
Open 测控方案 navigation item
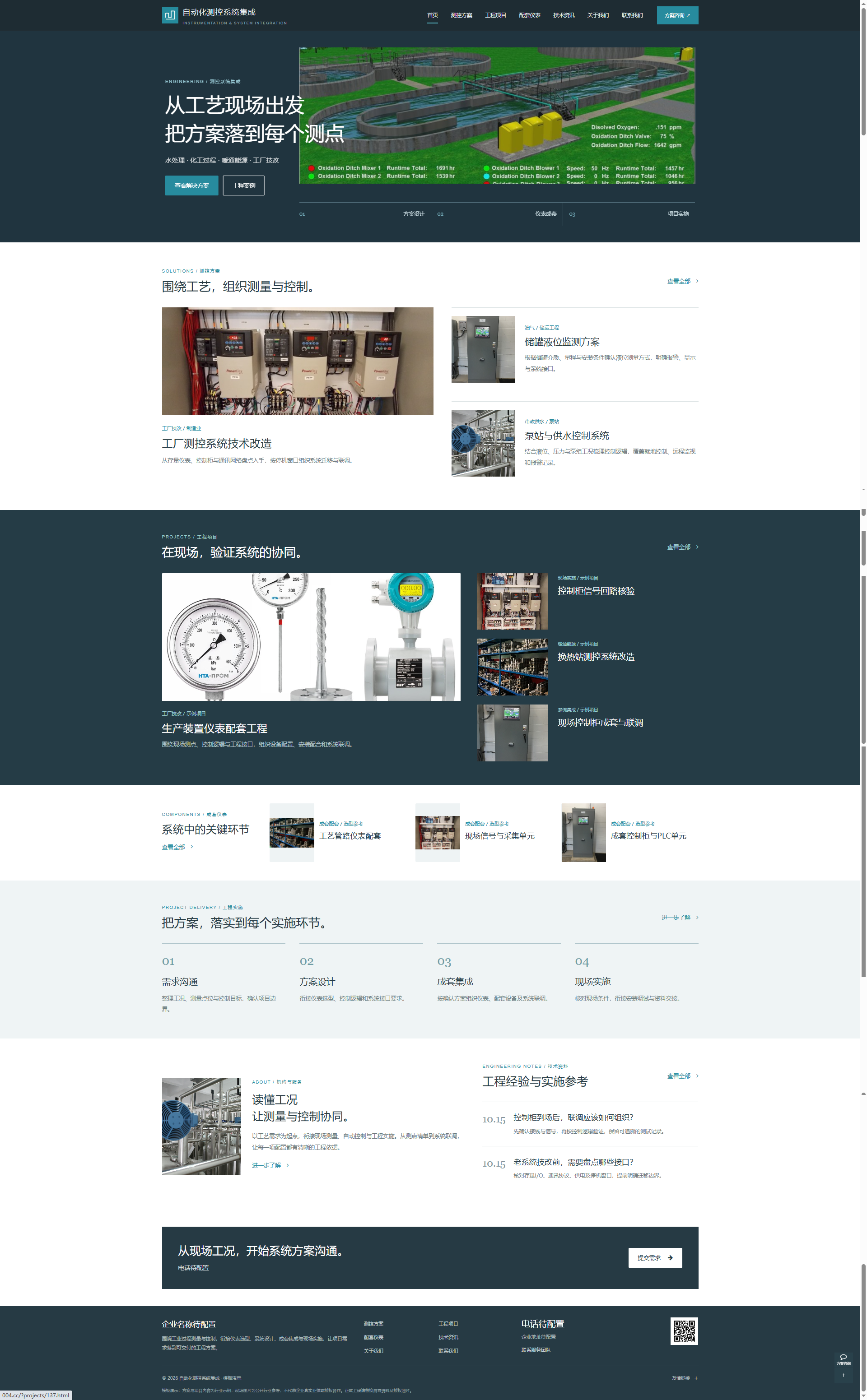[x=461, y=15]
